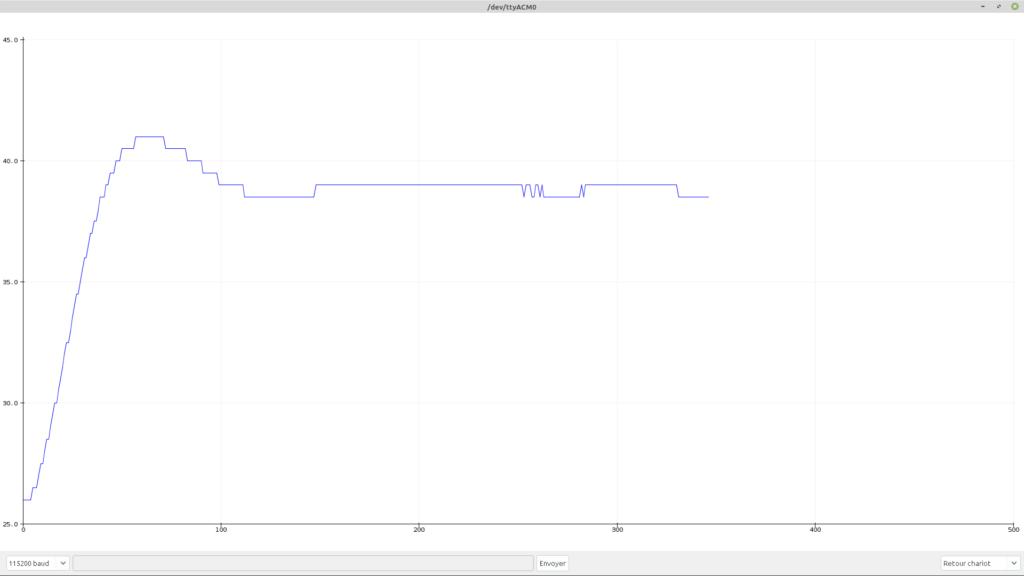This screenshot has height=576, width=1024.
Task: Click the 40.0 Y-axis label
Action: click(x=10, y=161)
